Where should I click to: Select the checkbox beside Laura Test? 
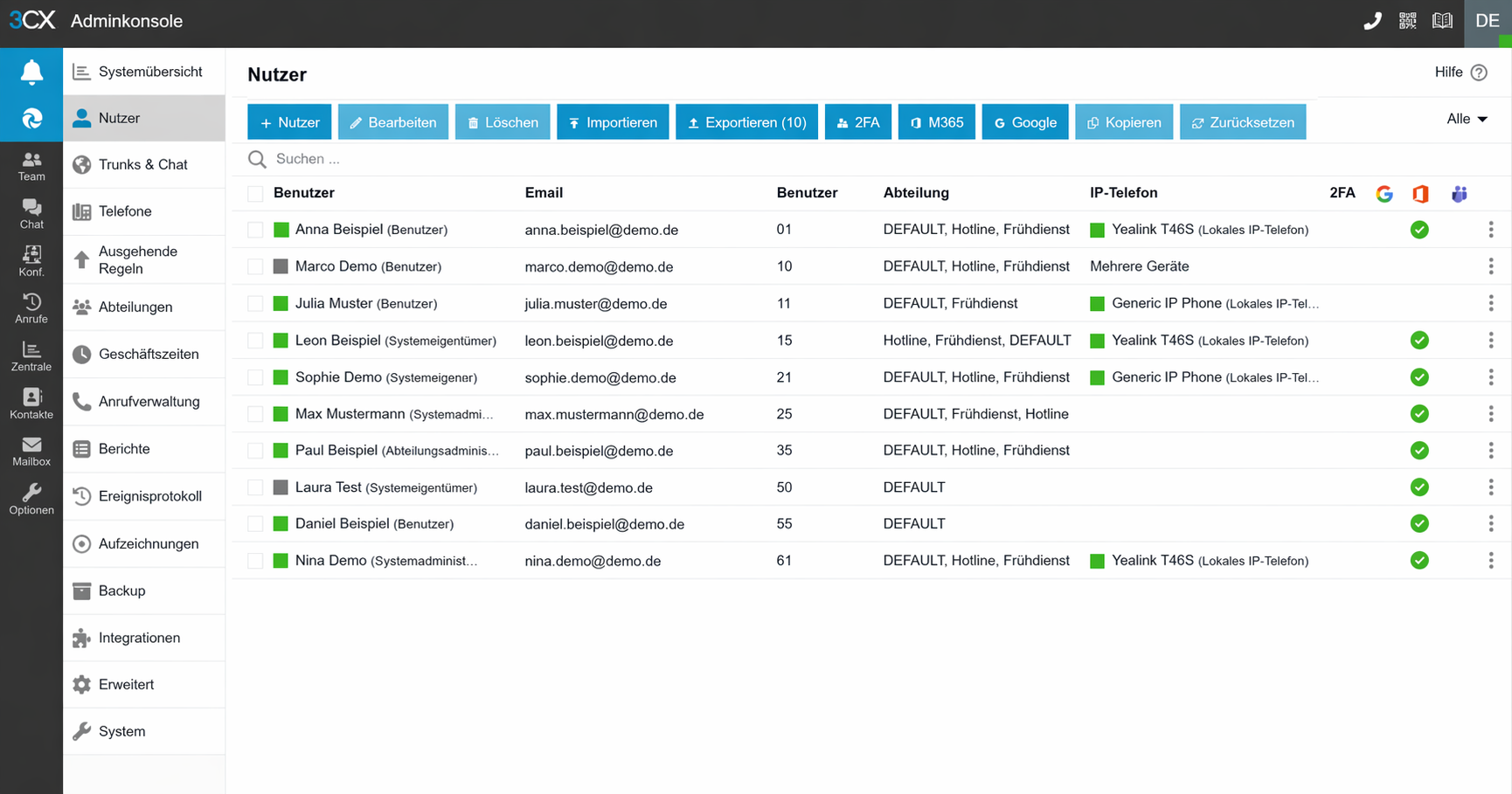[x=255, y=487]
